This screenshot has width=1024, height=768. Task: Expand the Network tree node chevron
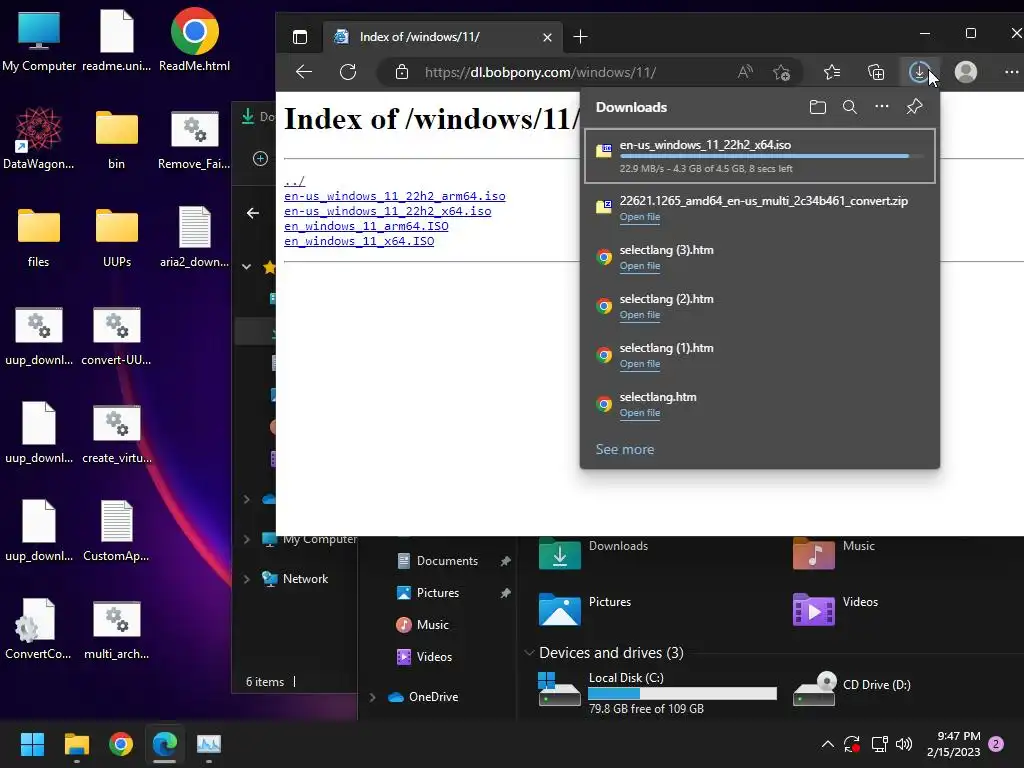247,579
